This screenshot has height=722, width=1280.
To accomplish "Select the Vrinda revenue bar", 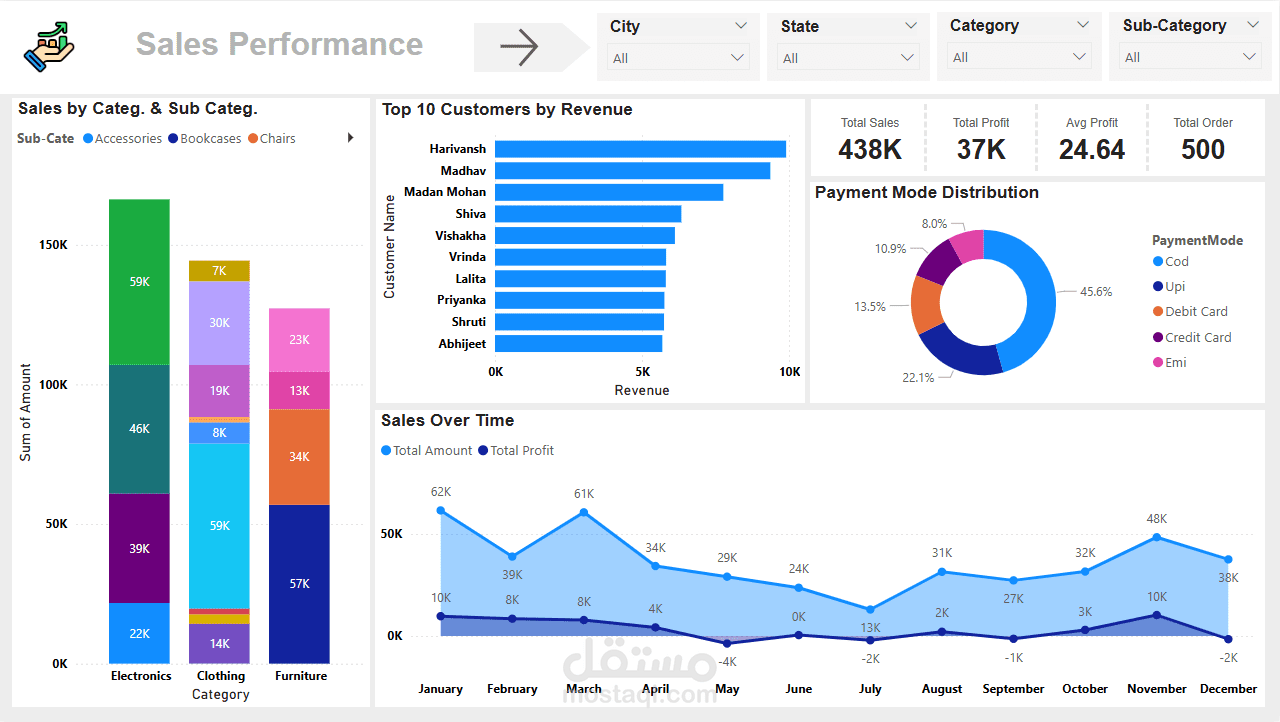I will click(580, 257).
